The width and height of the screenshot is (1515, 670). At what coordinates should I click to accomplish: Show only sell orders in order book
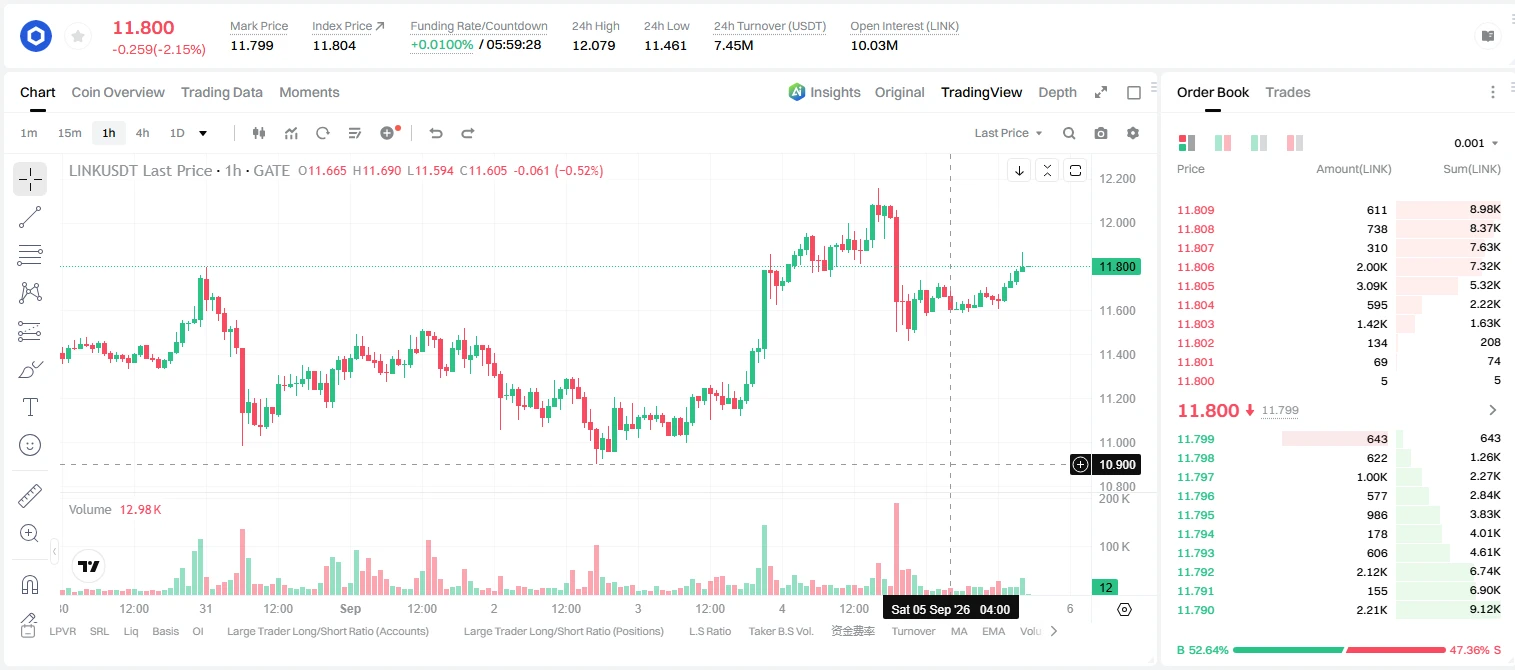1295,143
